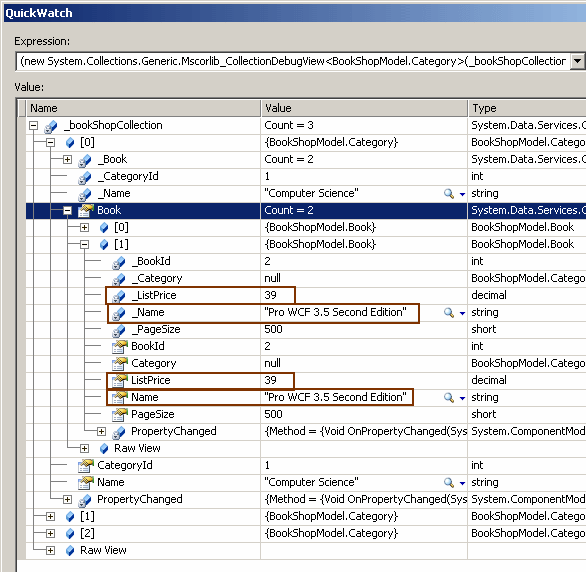The image size is (586, 572).
Task: Expand the _Book field node
Action: pos(67,160)
